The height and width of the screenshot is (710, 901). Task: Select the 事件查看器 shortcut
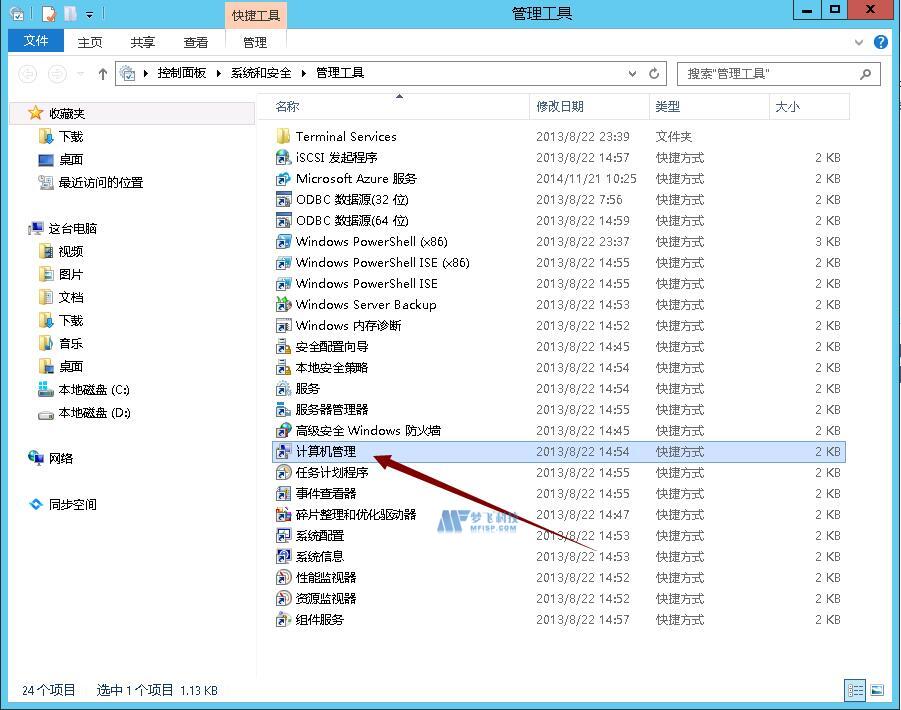pyautogui.click(x=322, y=493)
